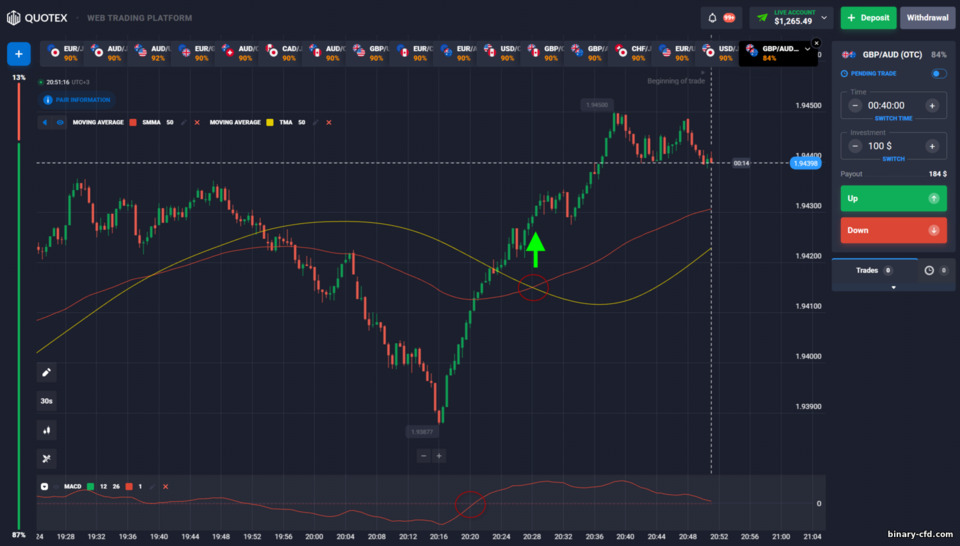This screenshot has height=546, width=960.
Task: Open the indicators tool icon
Action: tap(47, 458)
